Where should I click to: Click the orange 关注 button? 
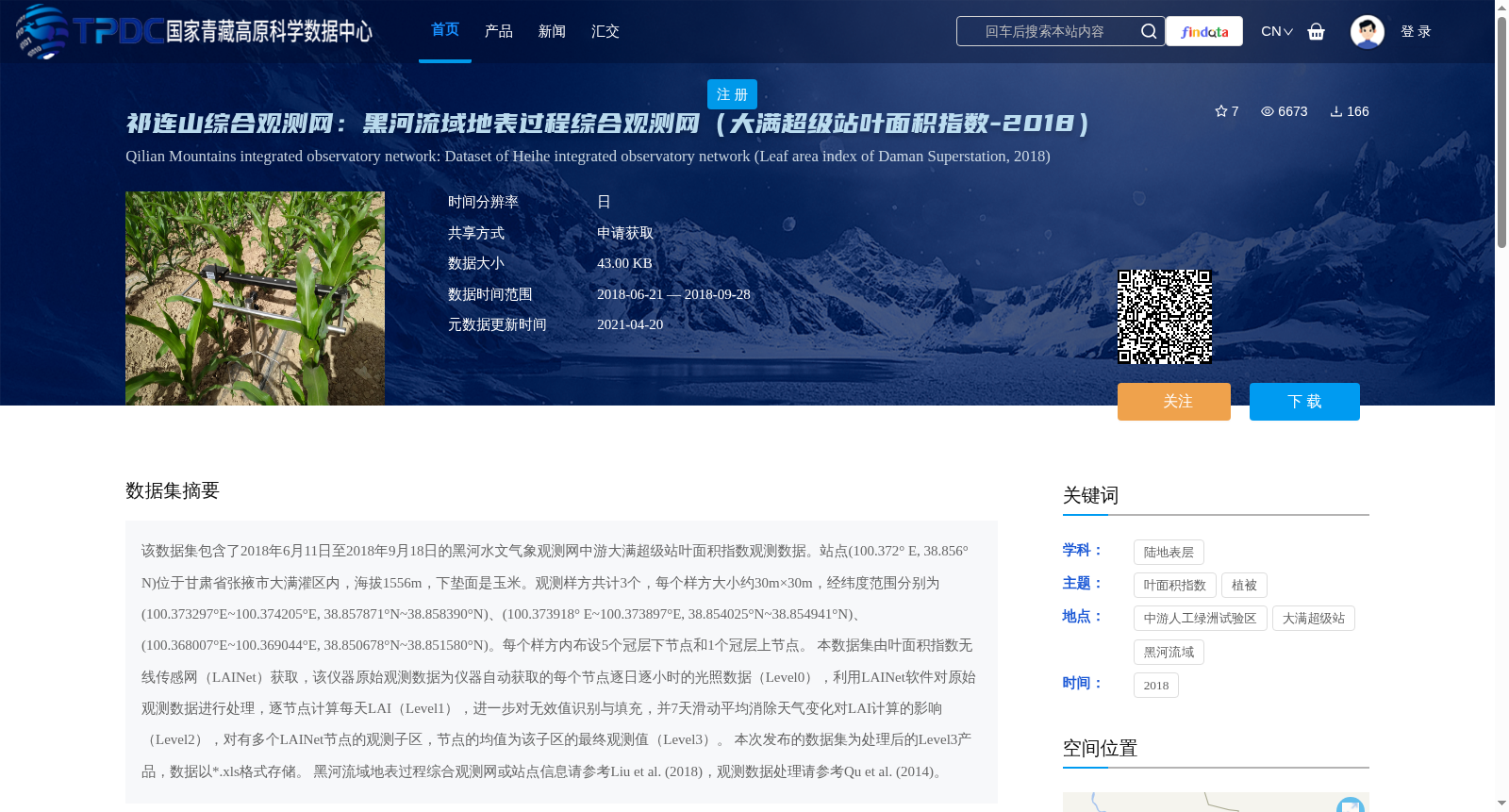(x=1174, y=402)
